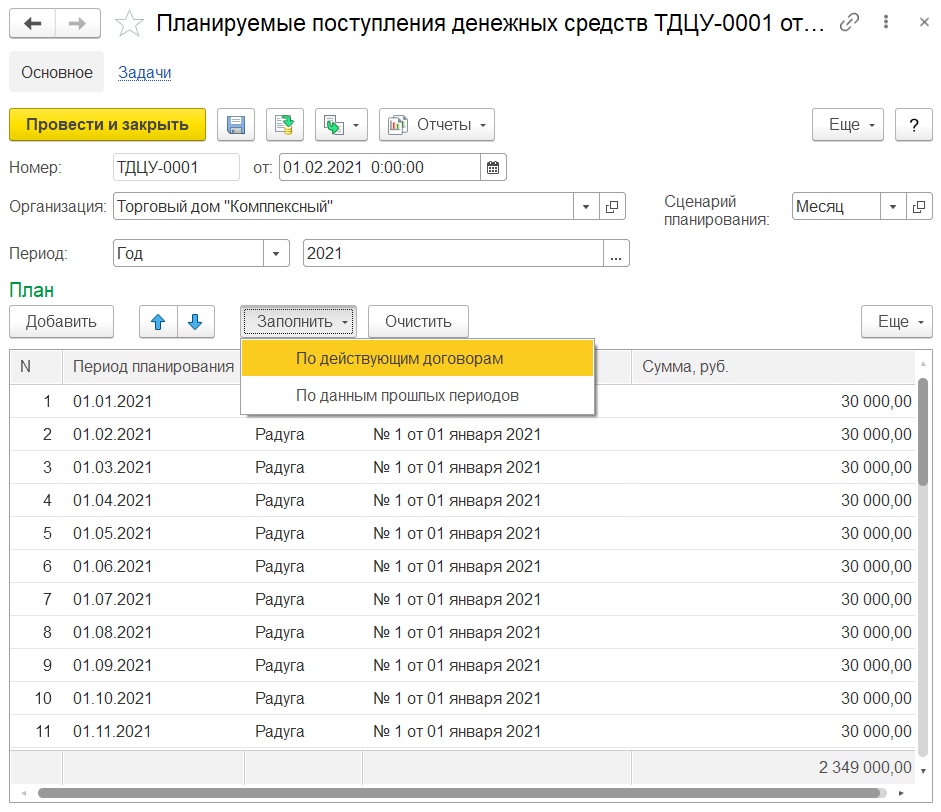Open the Организация field record button
This screenshot has width=941, height=812.
coord(613,207)
